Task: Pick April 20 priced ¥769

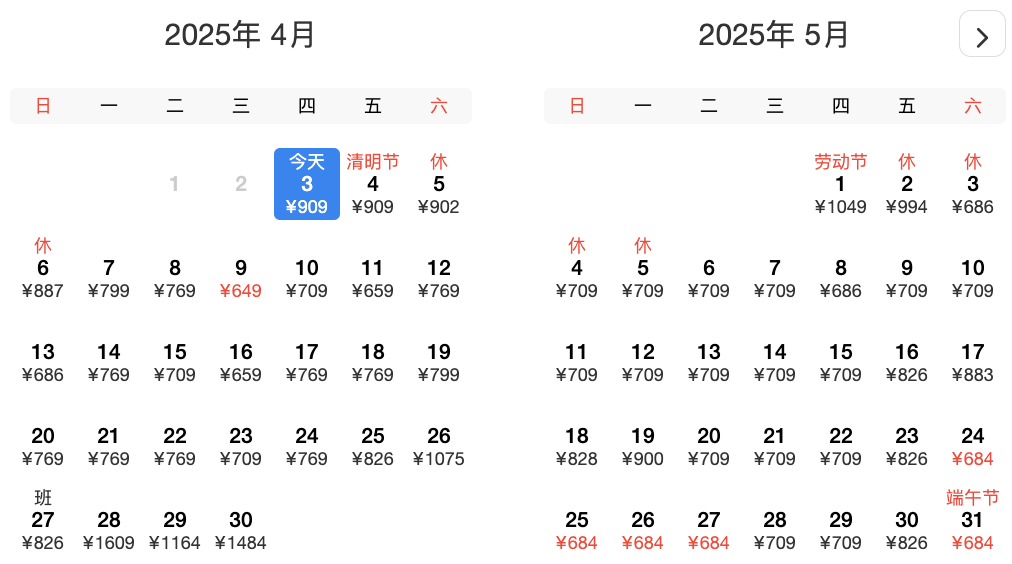Action: pos(43,447)
